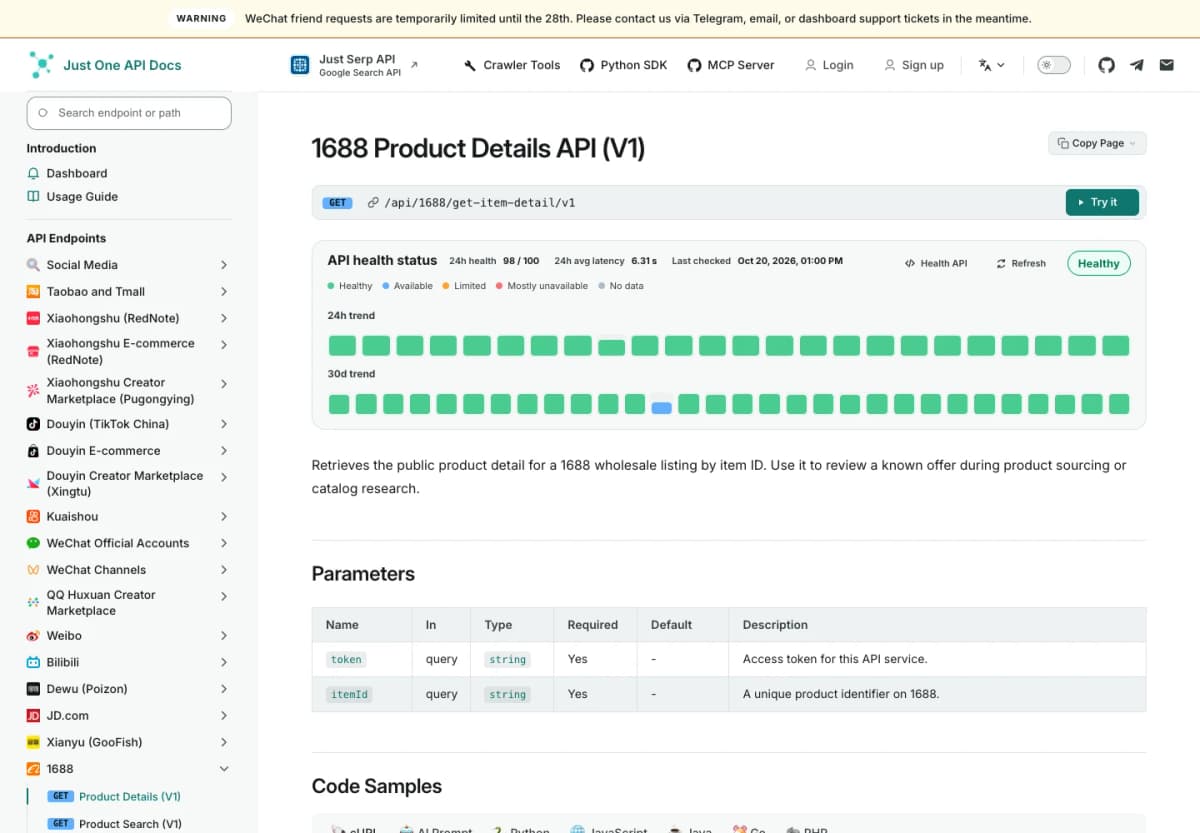Click the Xiaohongshu (RedNote) sidebar icon

click(x=34, y=318)
